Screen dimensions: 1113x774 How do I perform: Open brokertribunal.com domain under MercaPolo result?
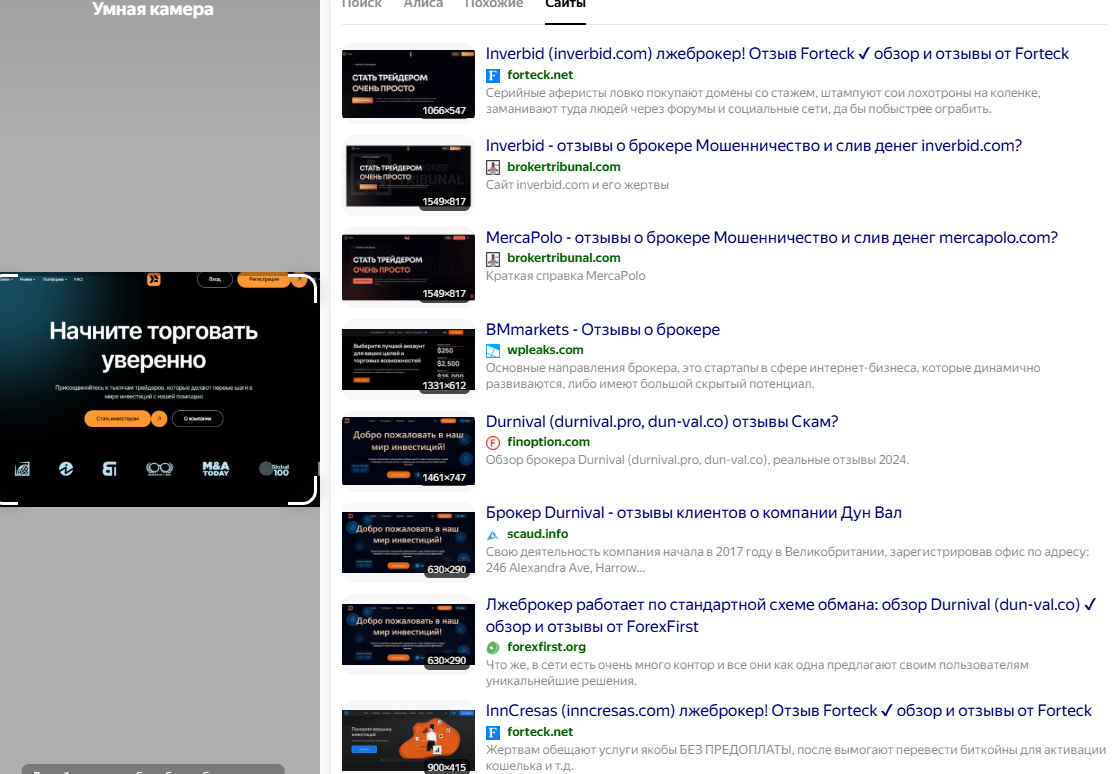[x=564, y=258]
